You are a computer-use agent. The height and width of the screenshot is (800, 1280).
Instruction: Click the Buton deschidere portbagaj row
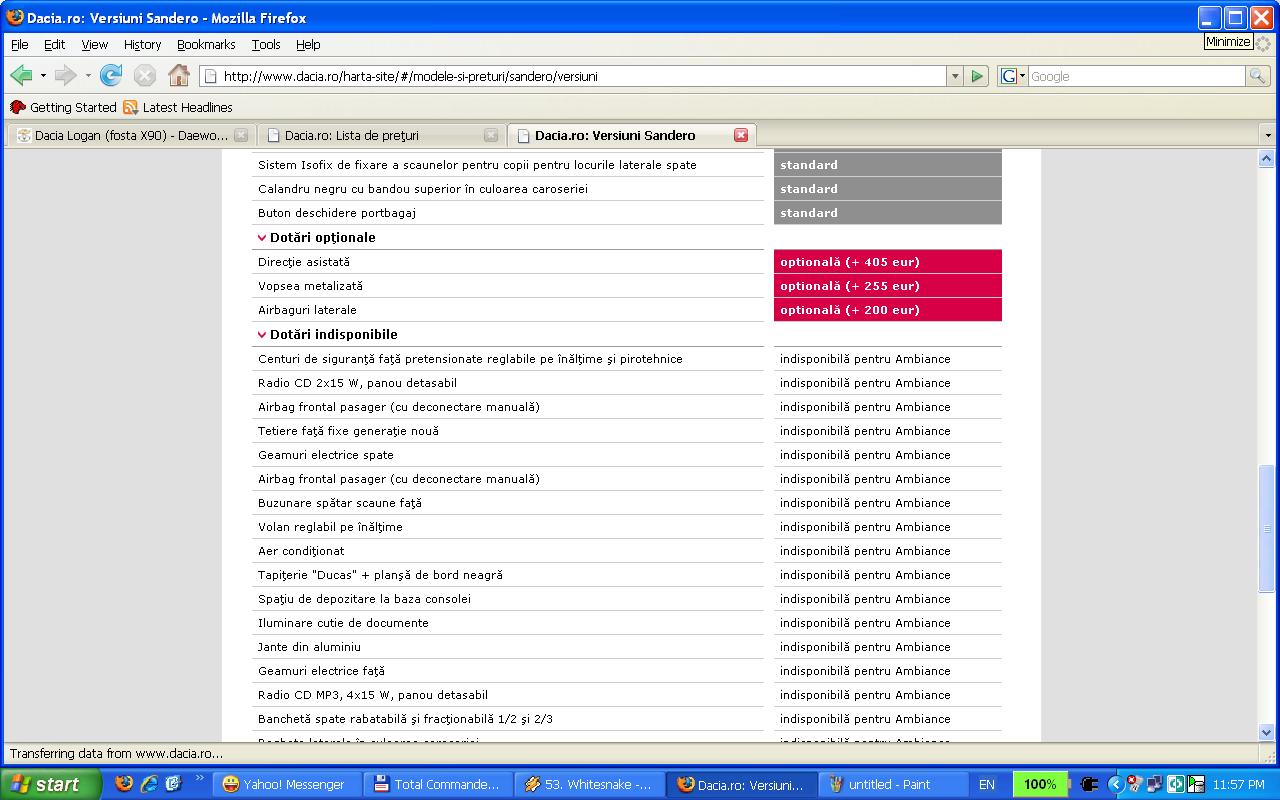tap(508, 213)
